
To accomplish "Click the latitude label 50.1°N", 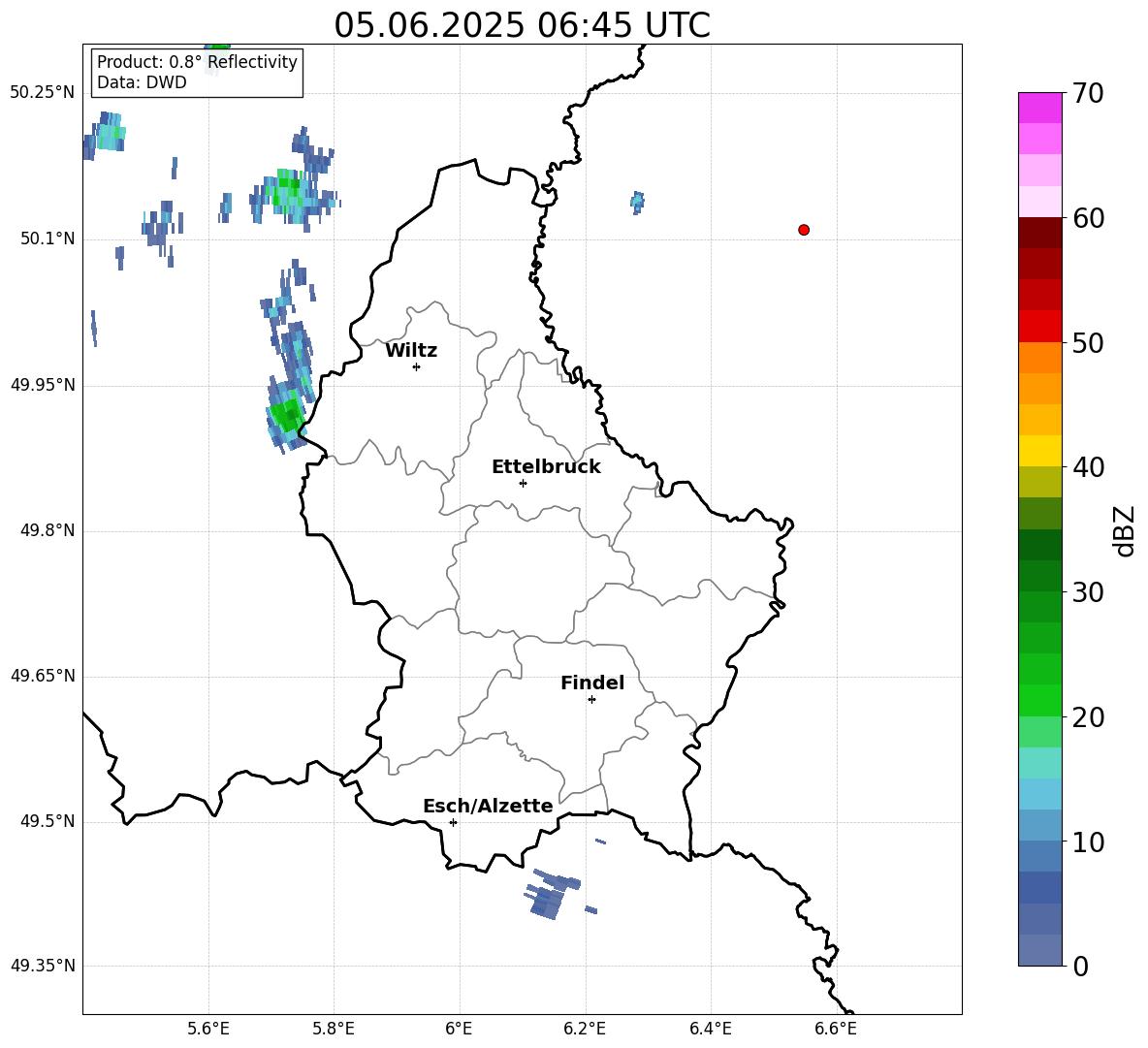I will coord(48,239).
